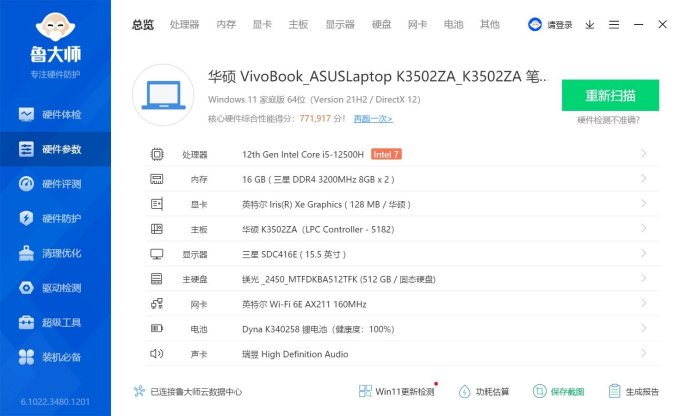This screenshot has width=680, height=416.
Task: Click 硬件检测不准确? link
Action: coord(608,120)
